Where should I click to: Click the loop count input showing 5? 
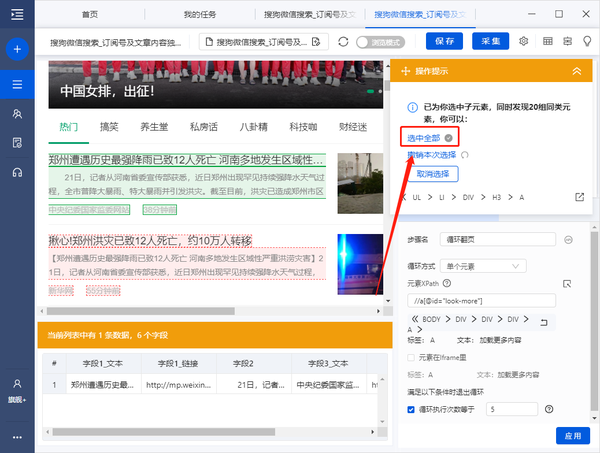[x=512, y=409]
